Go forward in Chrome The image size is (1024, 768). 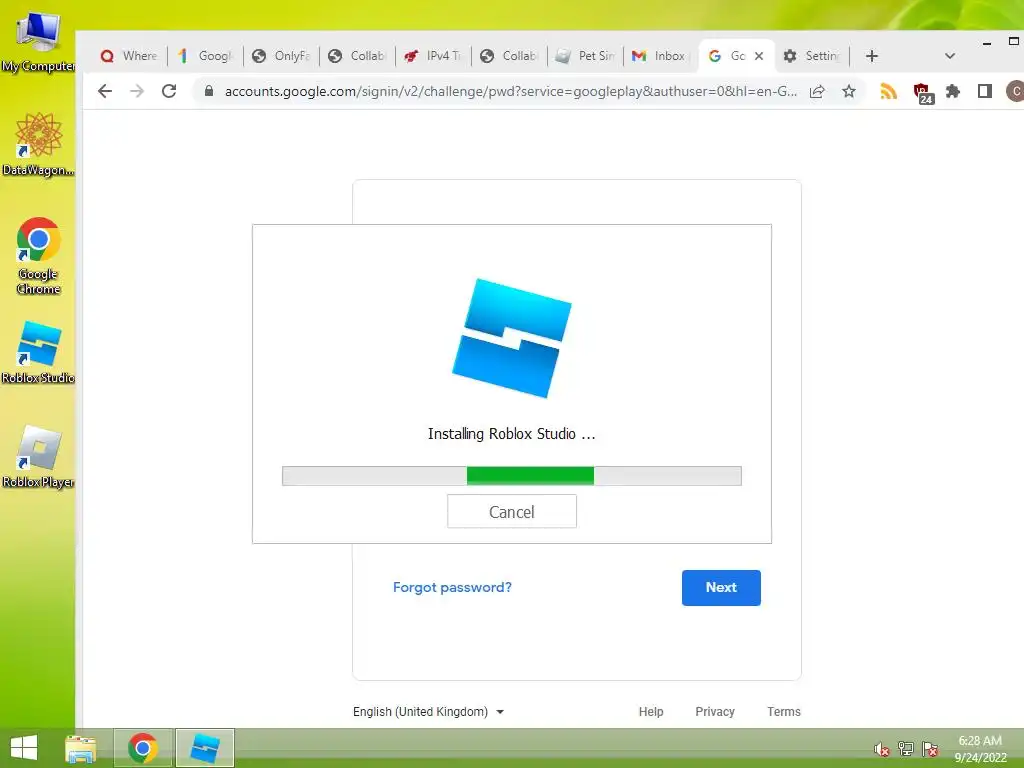click(136, 91)
